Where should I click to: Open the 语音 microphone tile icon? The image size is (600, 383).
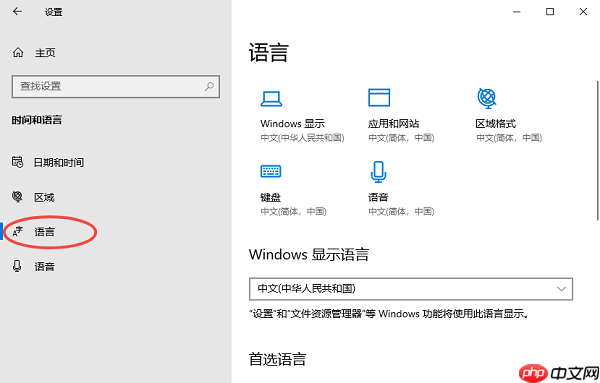(378, 172)
